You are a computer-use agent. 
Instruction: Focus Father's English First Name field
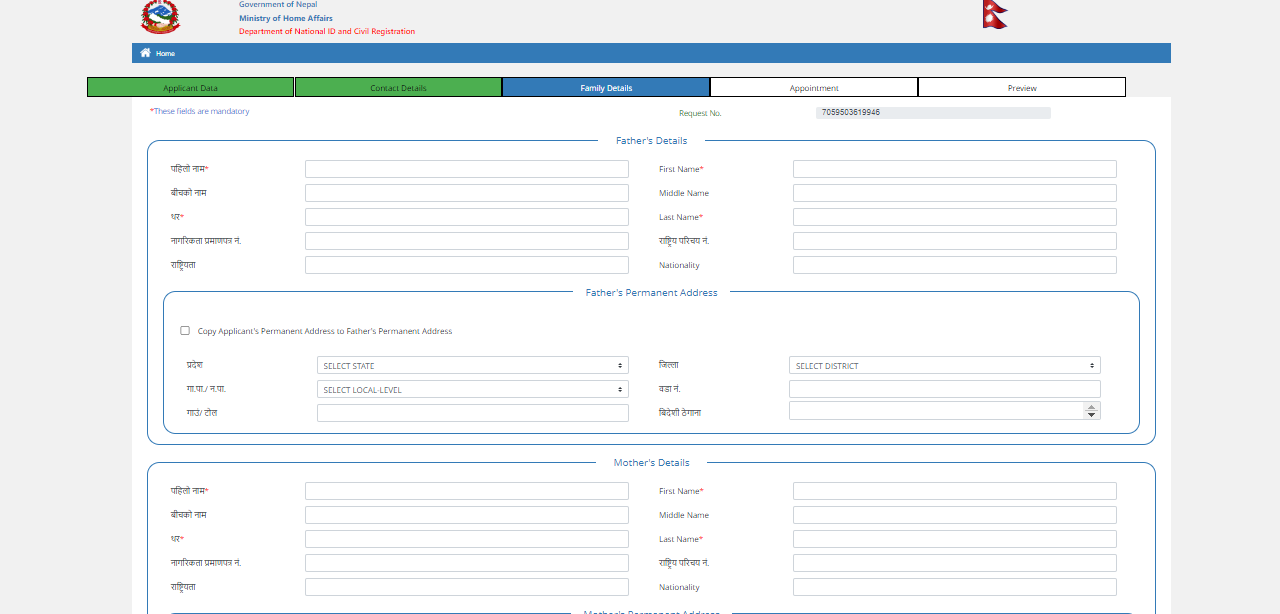point(954,169)
